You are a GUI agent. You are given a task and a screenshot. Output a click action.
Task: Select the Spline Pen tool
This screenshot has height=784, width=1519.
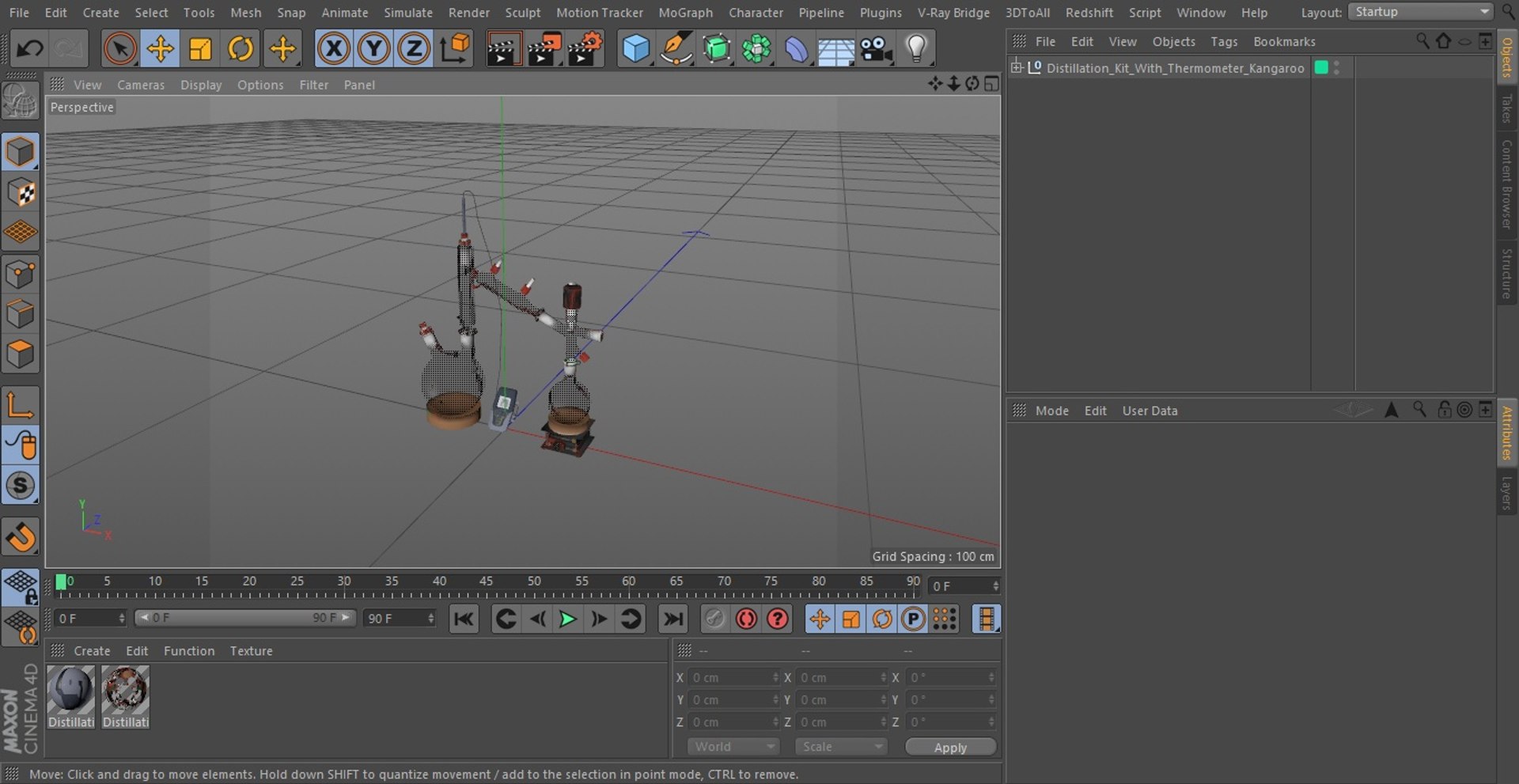[x=676, y=49]
